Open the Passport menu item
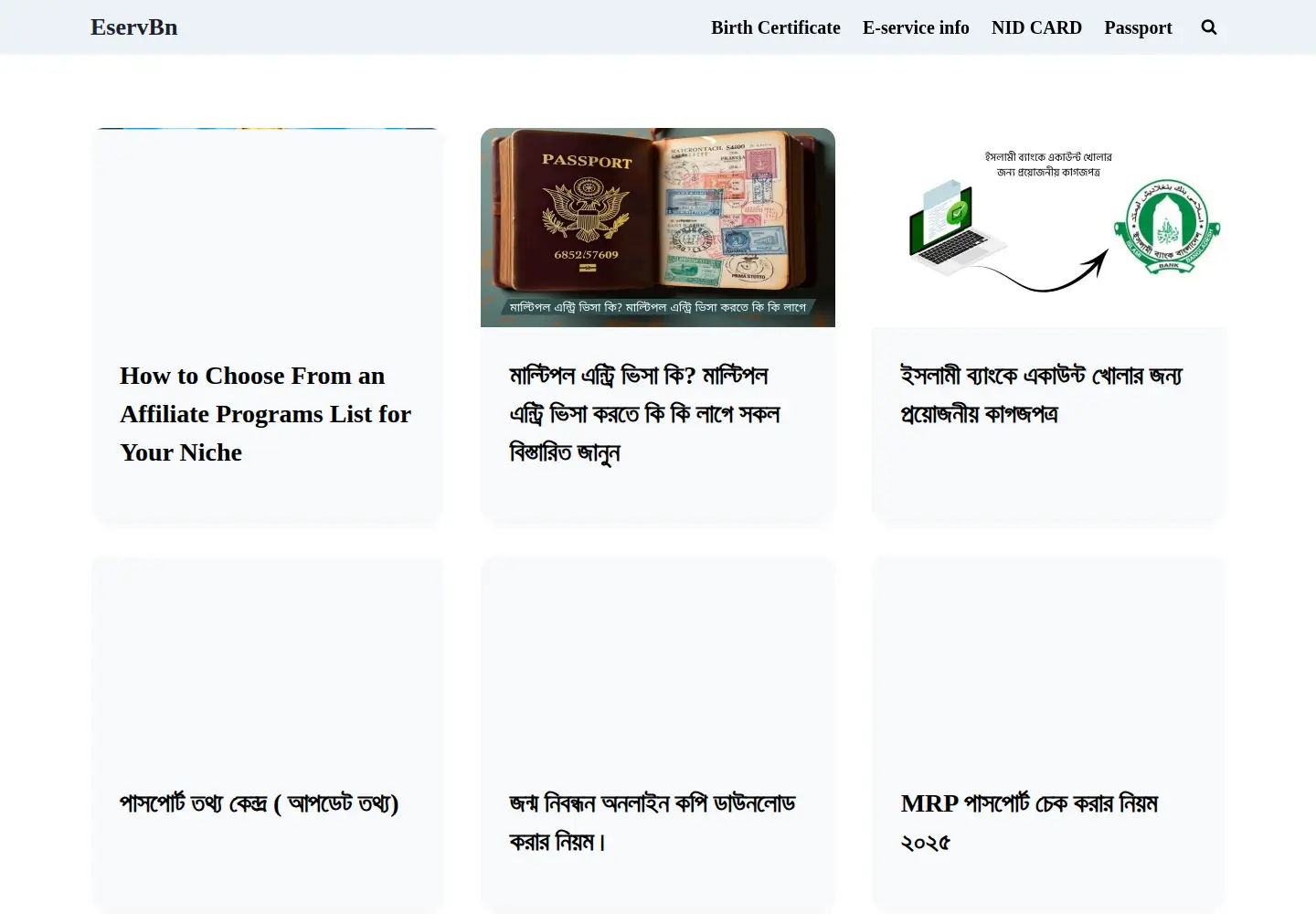The width and height of the screenshot is (1316, 914). (1138, 27)
